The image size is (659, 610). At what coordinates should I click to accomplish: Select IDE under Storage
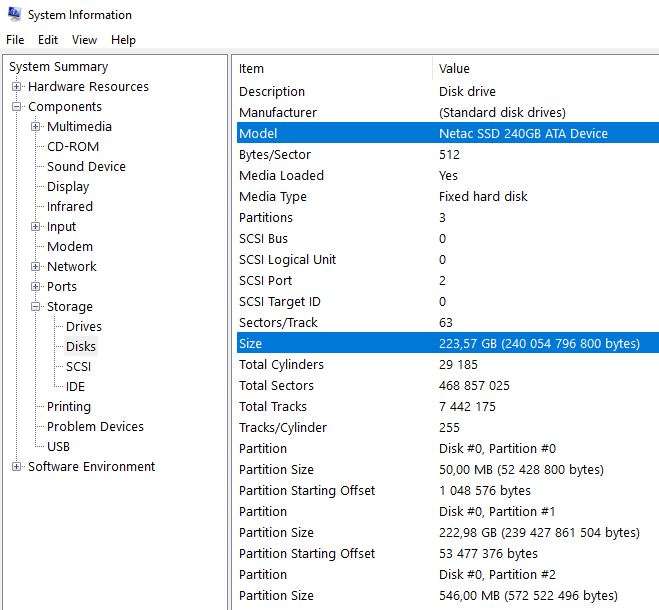[x=75, y=387]
